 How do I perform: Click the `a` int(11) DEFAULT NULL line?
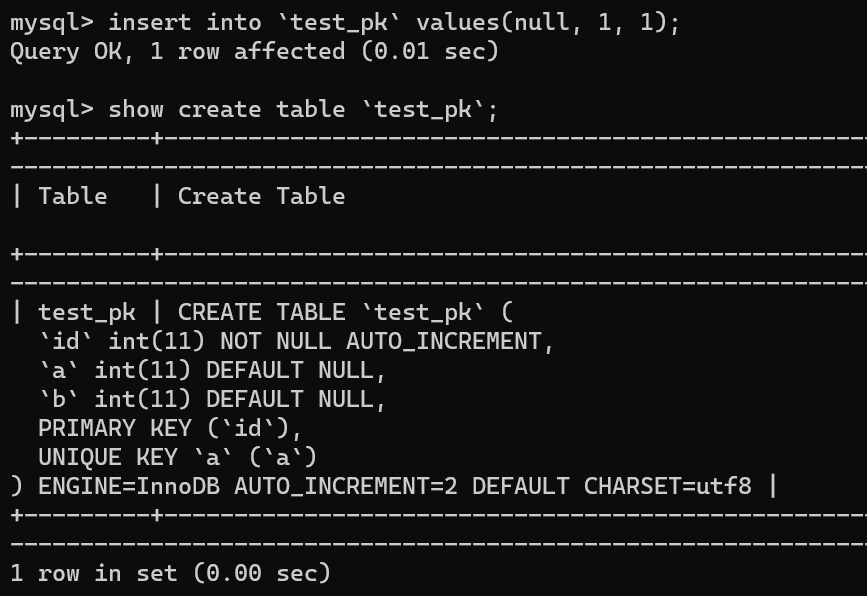coord(211,370)
